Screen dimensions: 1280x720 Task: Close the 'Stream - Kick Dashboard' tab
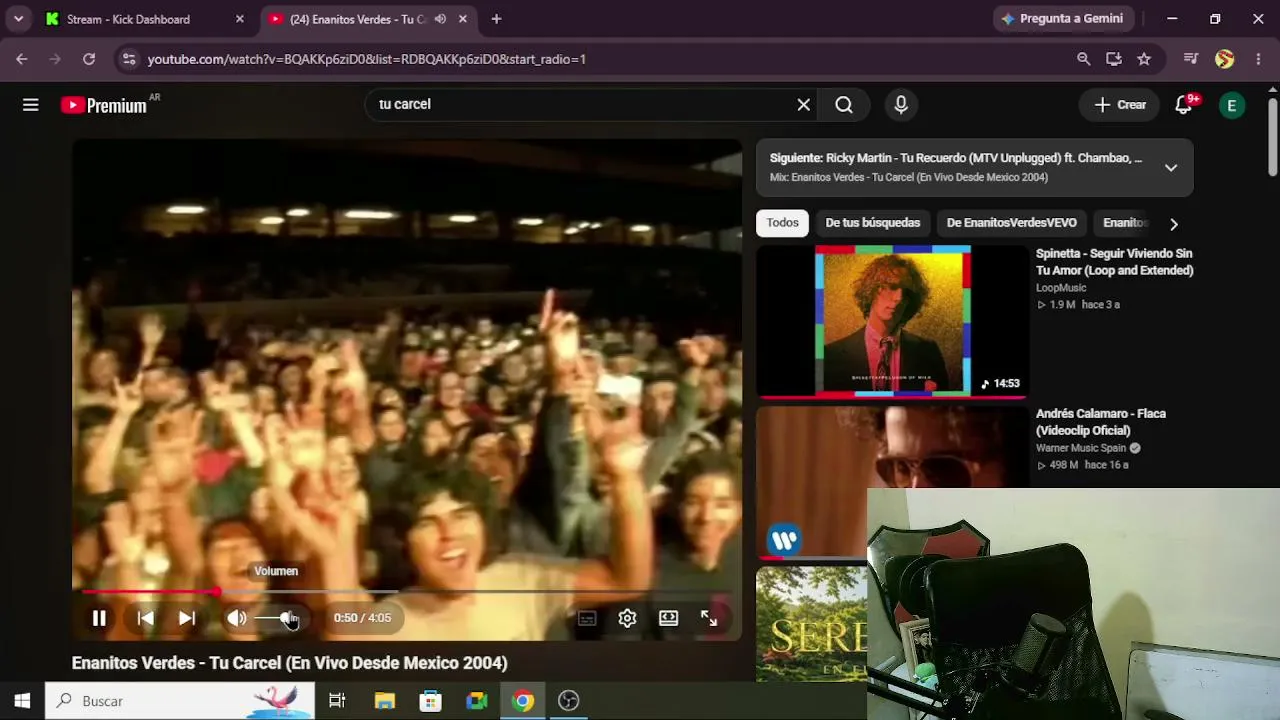coord(240,19)
